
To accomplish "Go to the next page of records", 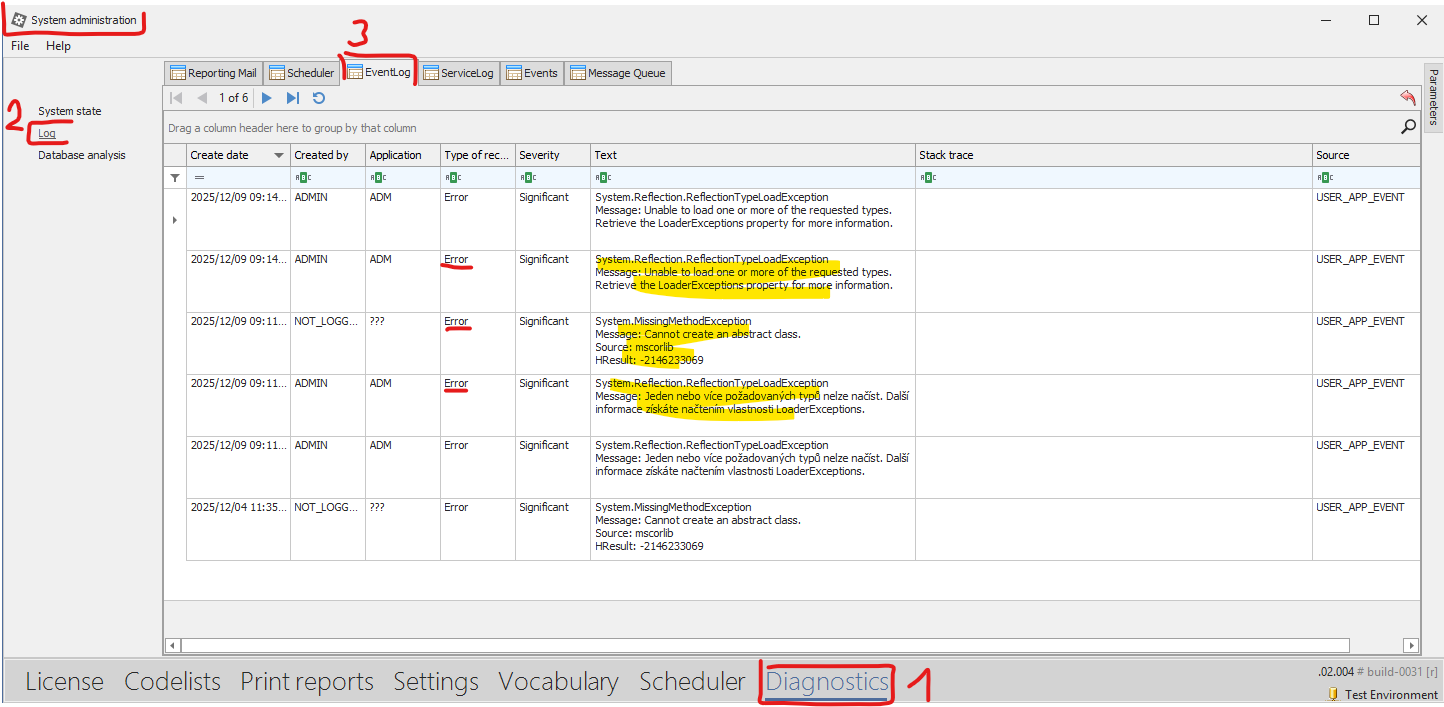I will pos(266,98).
